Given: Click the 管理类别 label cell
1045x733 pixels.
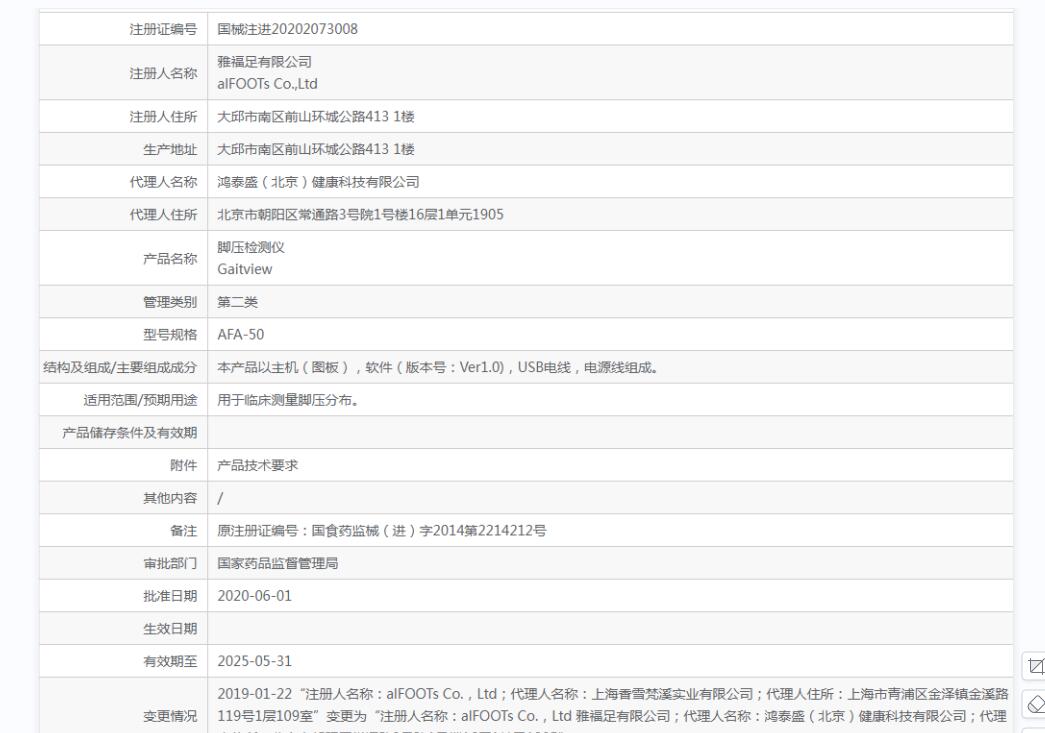Looking at the screenshot, I should 123,302.
